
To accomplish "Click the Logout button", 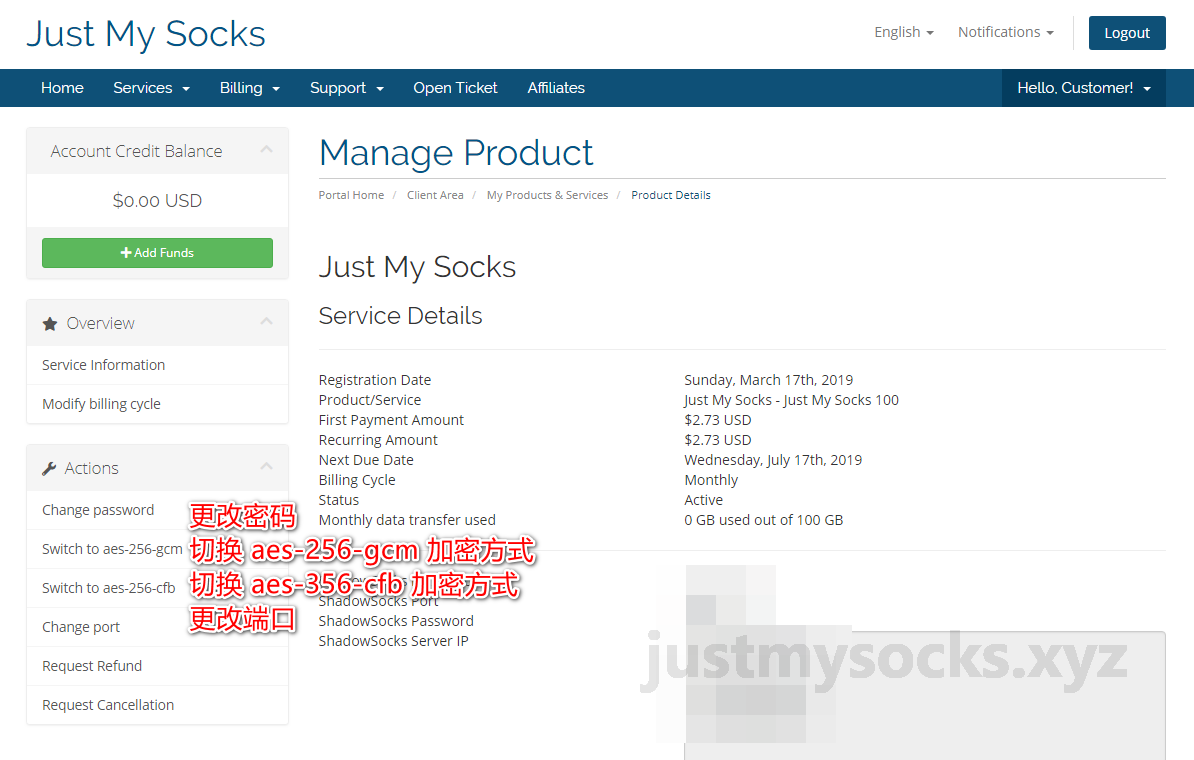I will click(1127, 33).
